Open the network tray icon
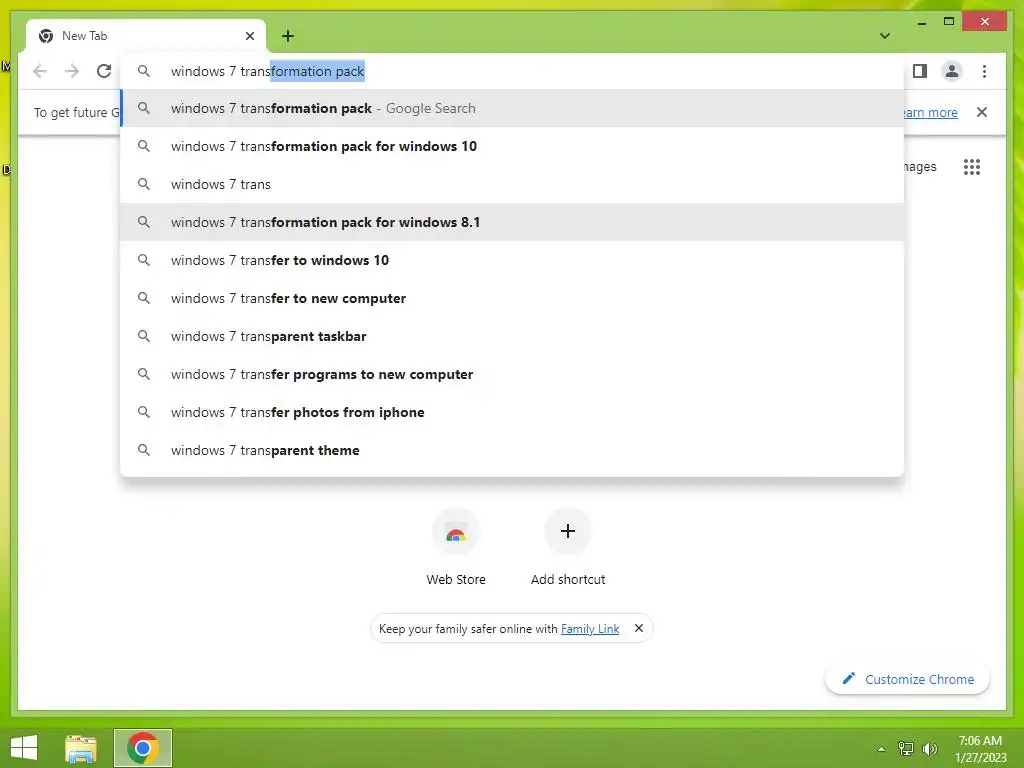Screen dimensions: 1024x768 [x=905, y=749]
